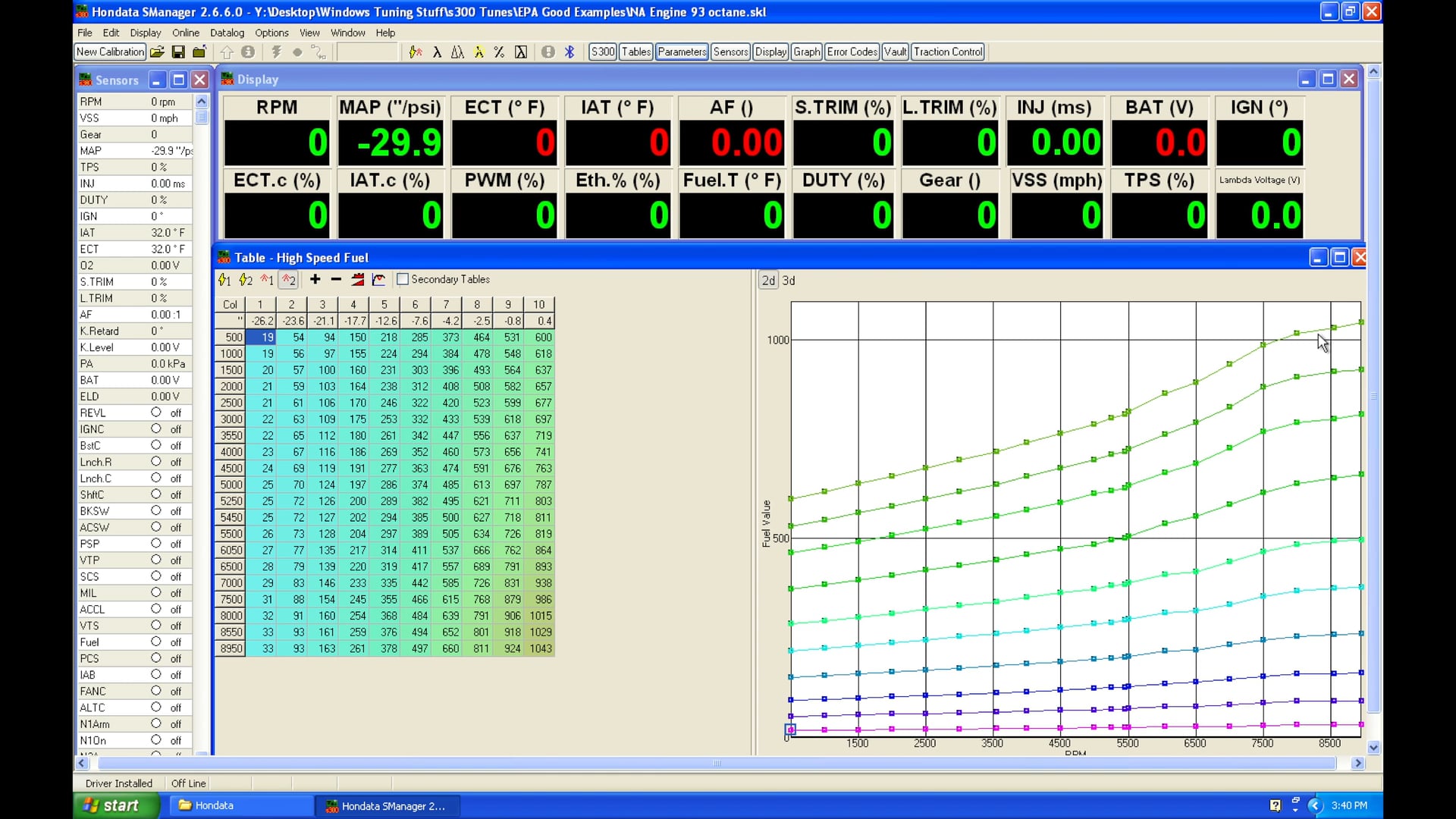This screenshot has height=819, width=1456.
Task: Open the Datalog menu
Action: click(x=227, y=33)
